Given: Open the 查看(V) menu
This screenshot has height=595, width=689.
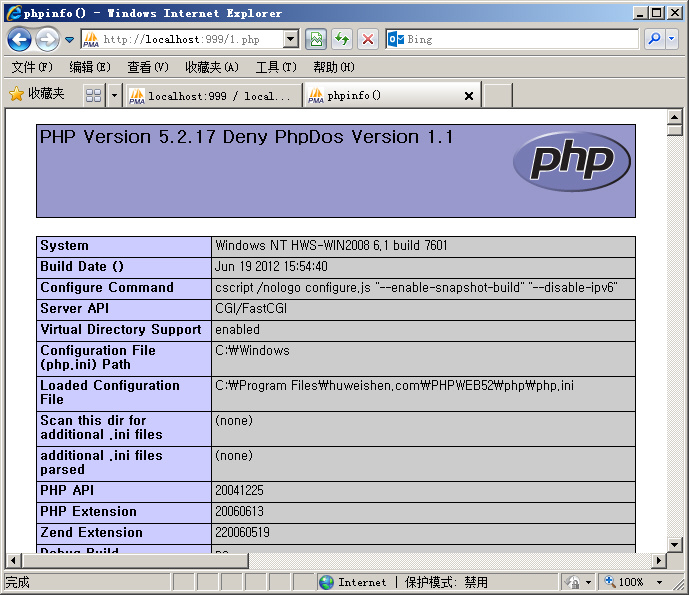Looking at the screenshot, I should [x=148, y=67].
